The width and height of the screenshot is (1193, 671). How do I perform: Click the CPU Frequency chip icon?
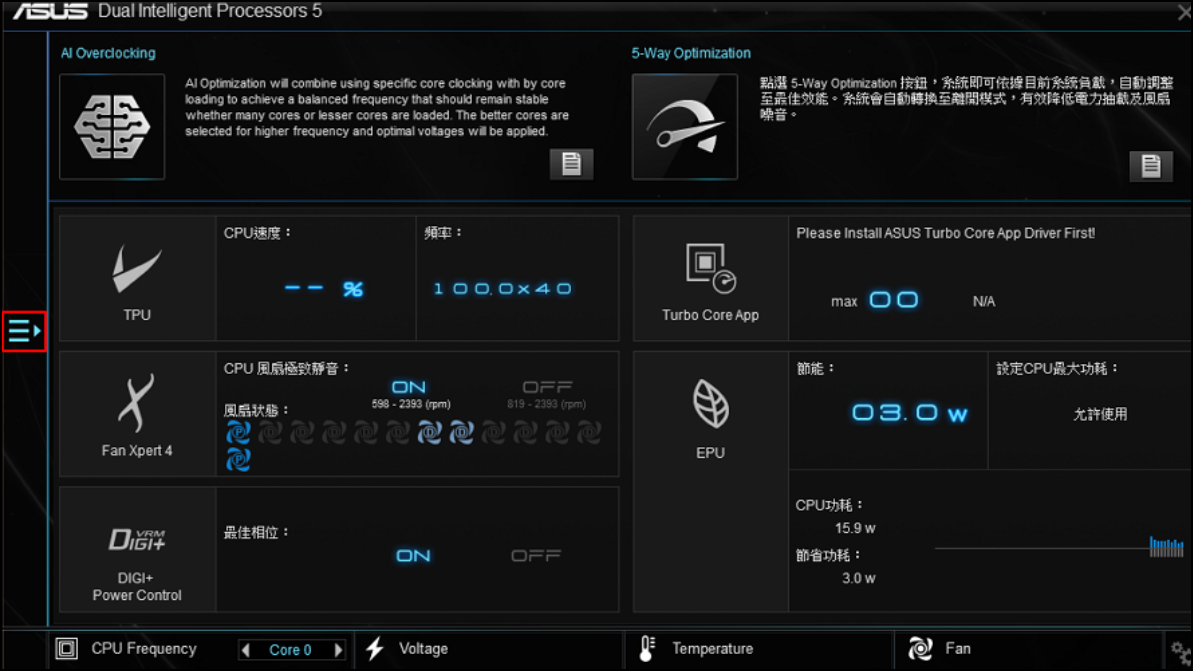point(66,649)
